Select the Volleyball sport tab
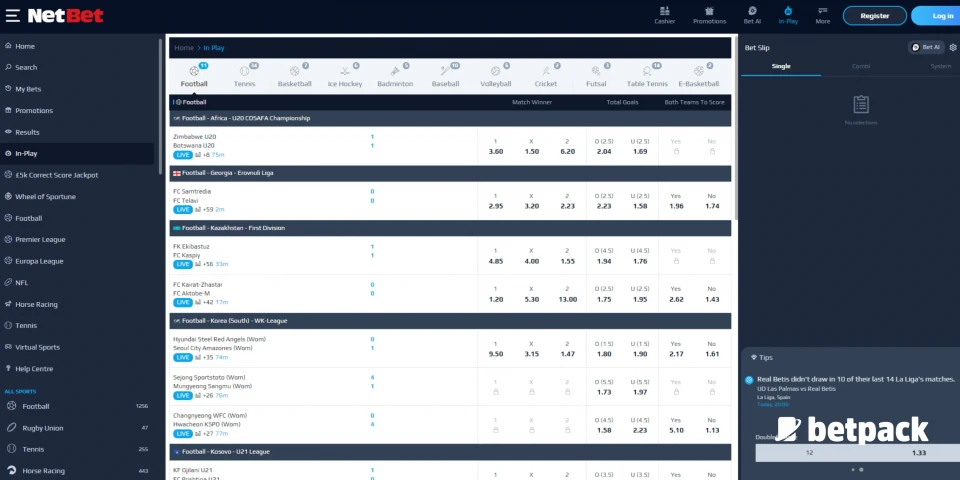Screen dimensions: 960x480 [x=495, y=77]
